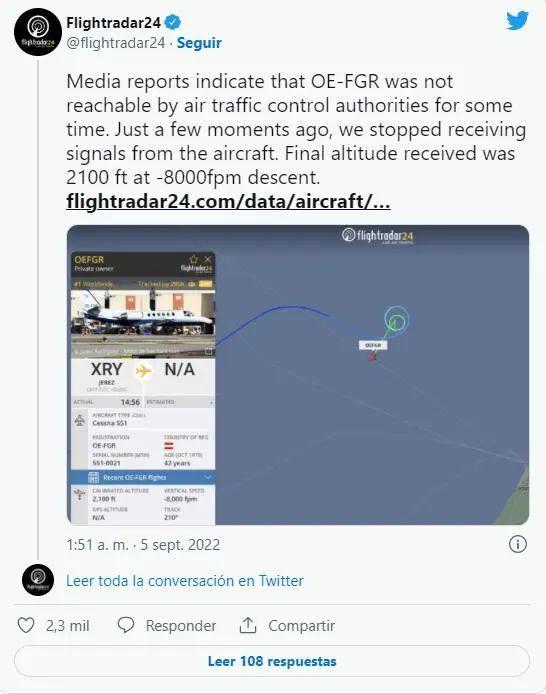
Task: Open Leer toda la conversación en Twitter
Action: pyautogui.click(x=185, y=581)
